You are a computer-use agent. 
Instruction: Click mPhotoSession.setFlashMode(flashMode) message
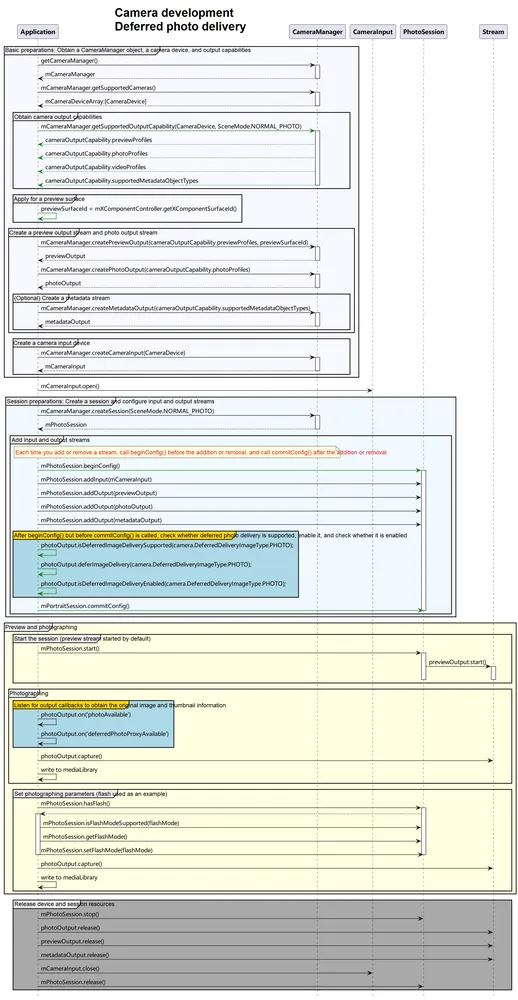[x=97, y=850]
